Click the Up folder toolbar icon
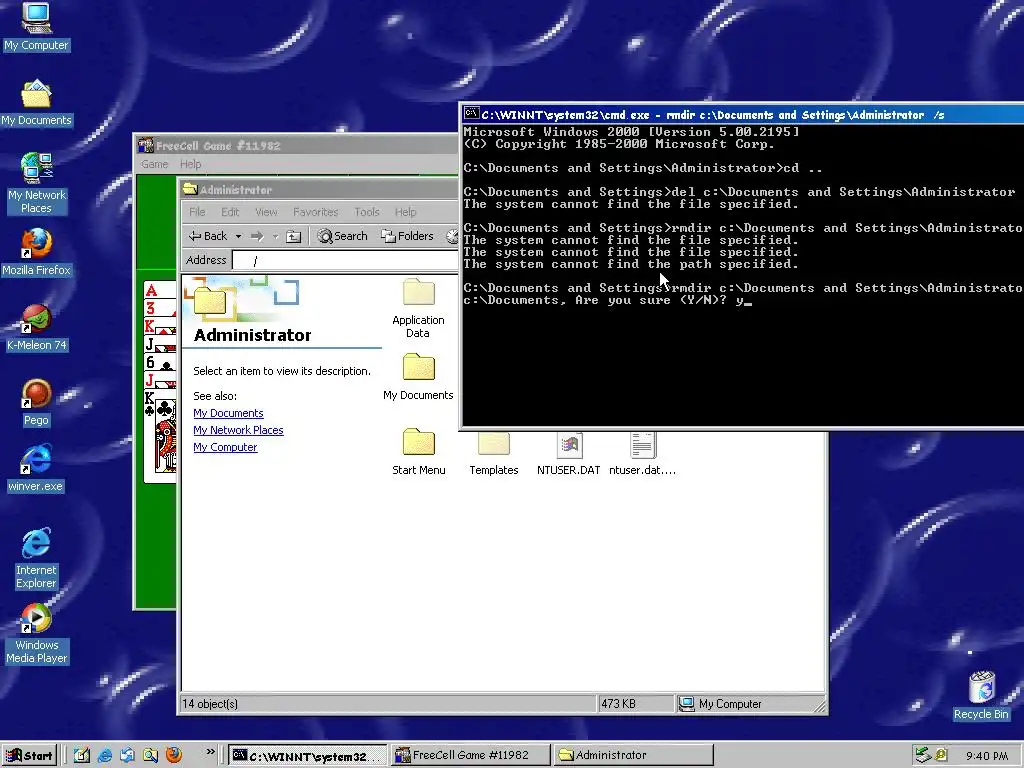The width and height of the screenshot is (1024, 768). [294, 236]
